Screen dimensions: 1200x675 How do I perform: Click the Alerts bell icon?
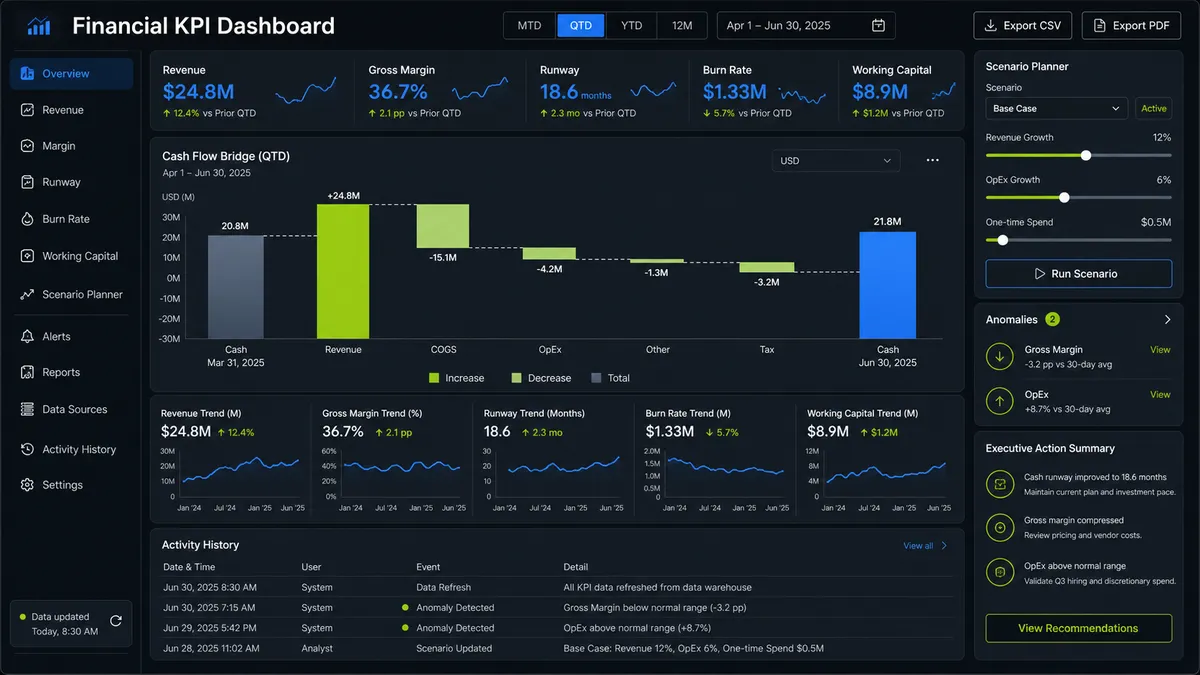coord(27,337)
